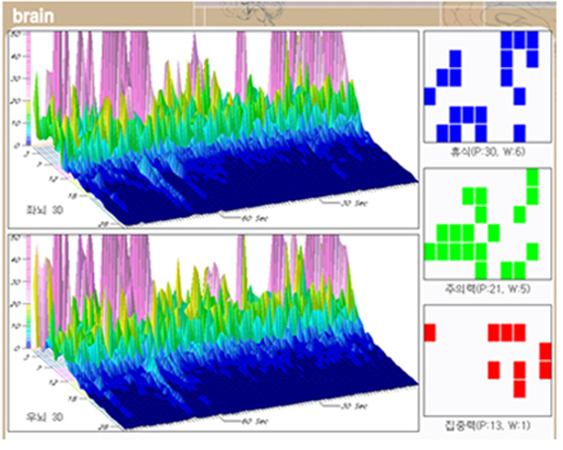
Task: Open the blue rest pattern grid panel
Action: 487,87
